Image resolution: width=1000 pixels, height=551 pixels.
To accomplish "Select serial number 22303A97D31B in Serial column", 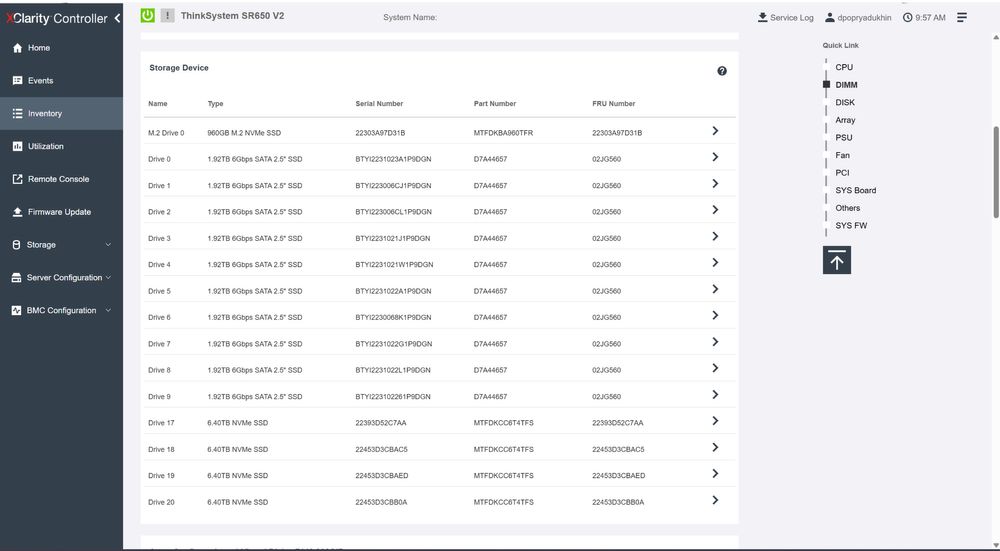I will pyautogui.click(x=380, y=133).
